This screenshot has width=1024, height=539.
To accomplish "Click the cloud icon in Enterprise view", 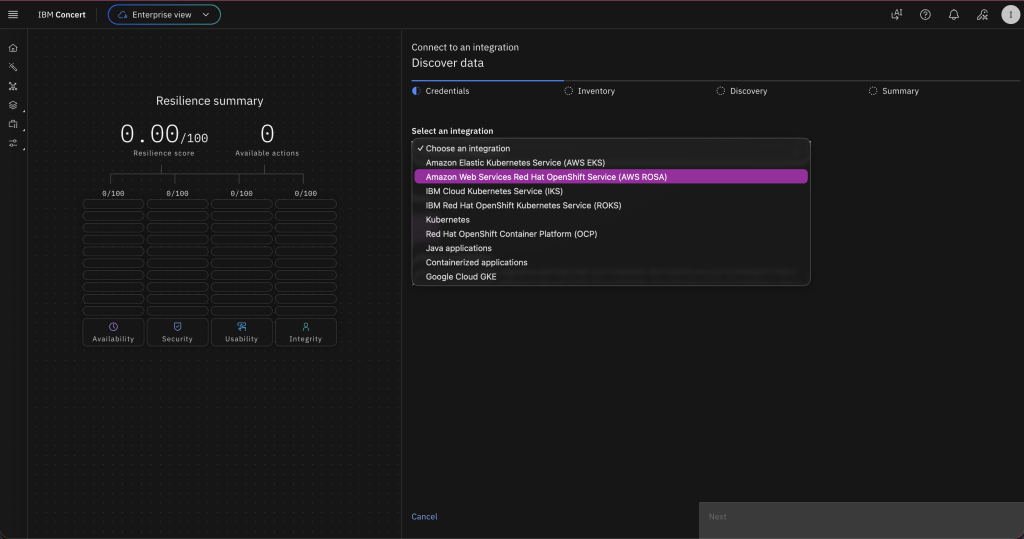I will (122, 14).
